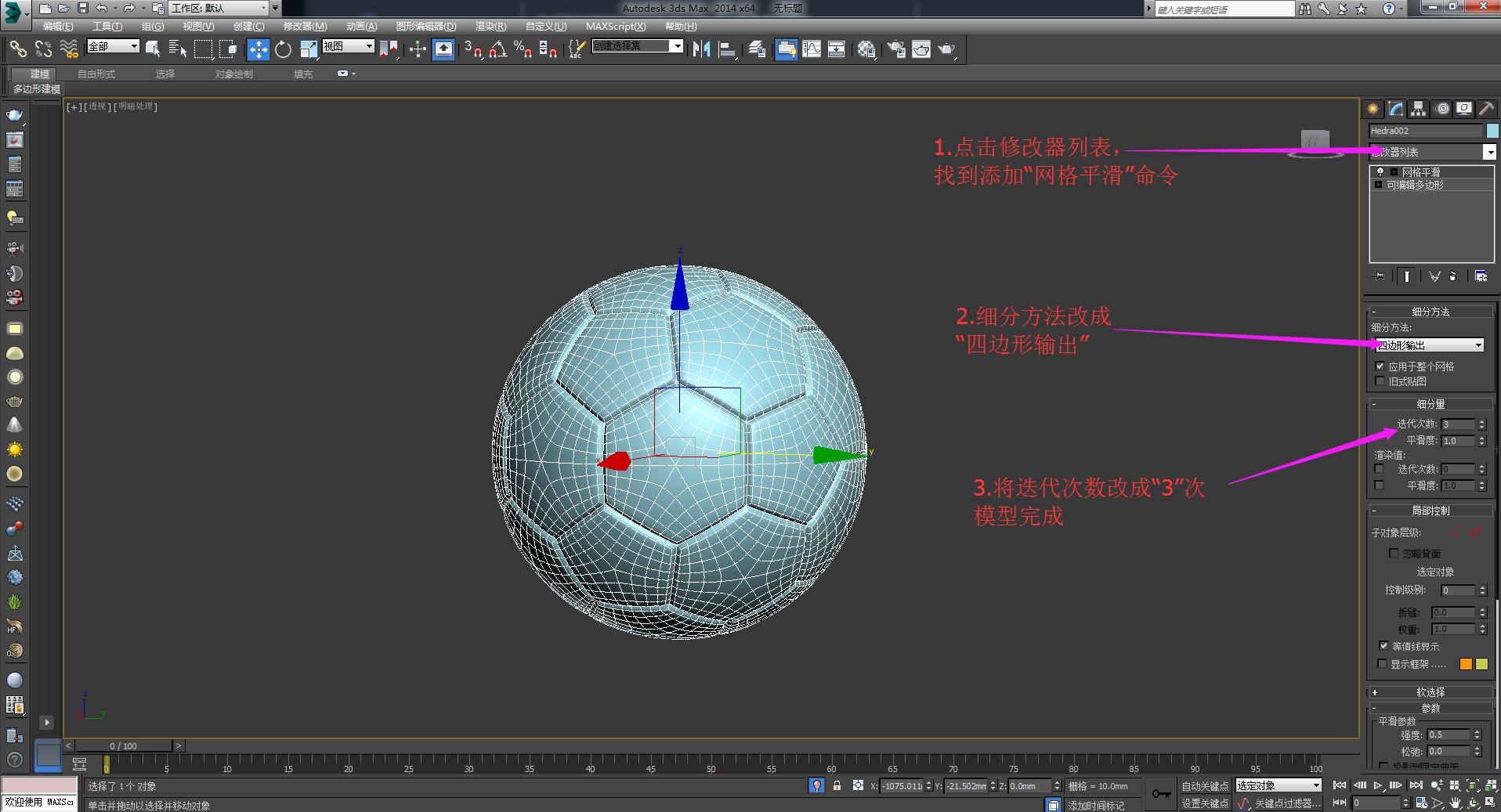
Task: Enable the 忽略背面 checkbox
Action: pyautogui.click(x=1394, y=553)
